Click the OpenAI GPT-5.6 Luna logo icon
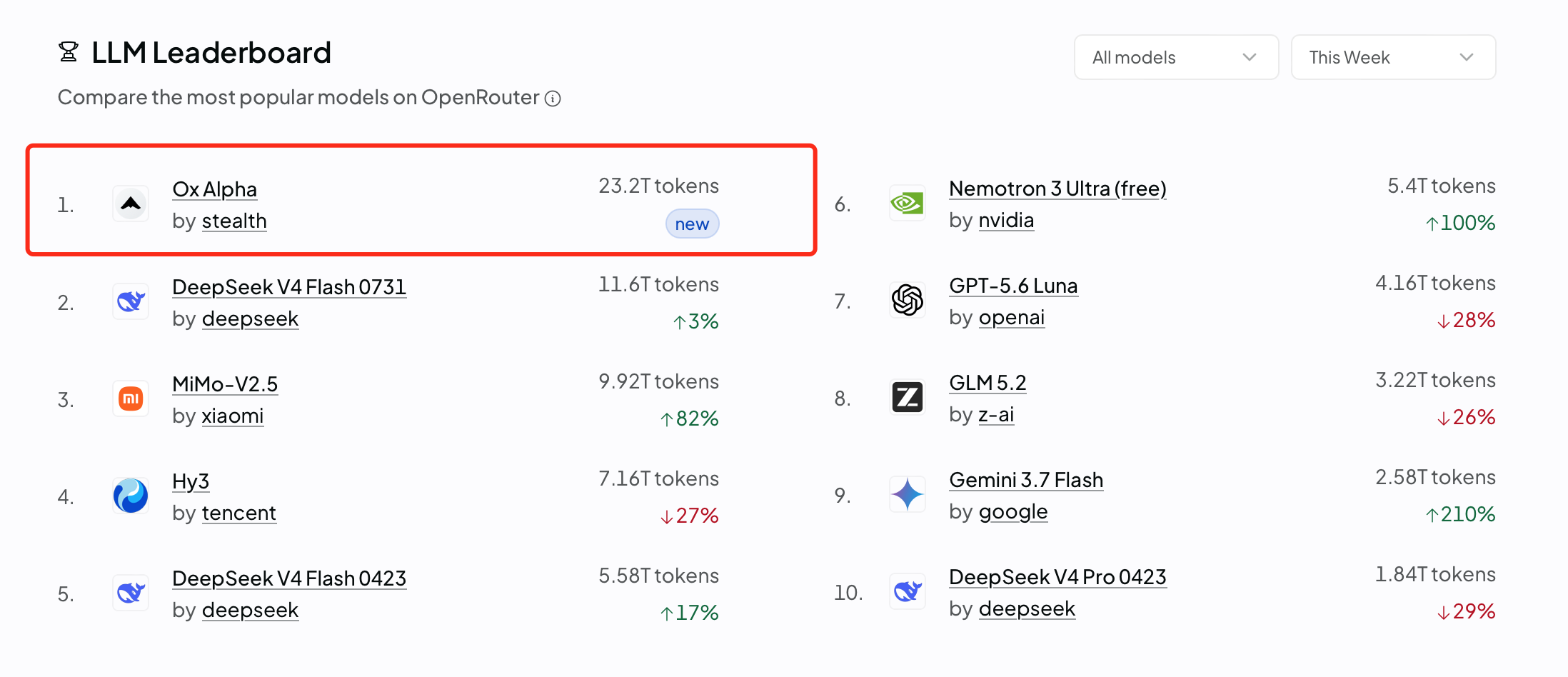This screenshot has width=1568, height=677. [908, 300]
